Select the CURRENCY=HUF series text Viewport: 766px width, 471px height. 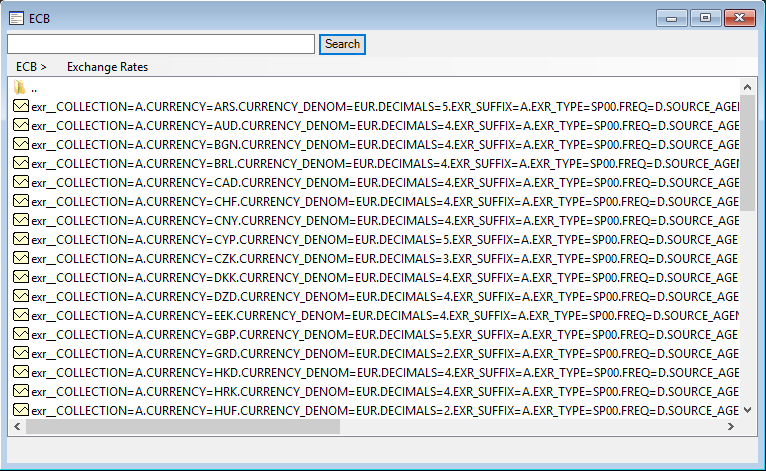point(385,411)
